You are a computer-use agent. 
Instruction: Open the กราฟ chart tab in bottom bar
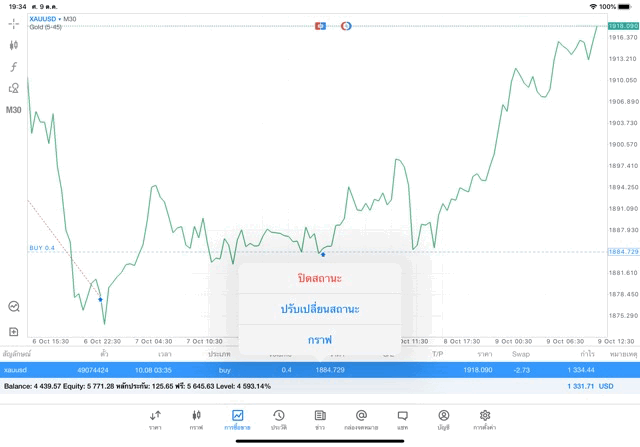click(196, 419)
